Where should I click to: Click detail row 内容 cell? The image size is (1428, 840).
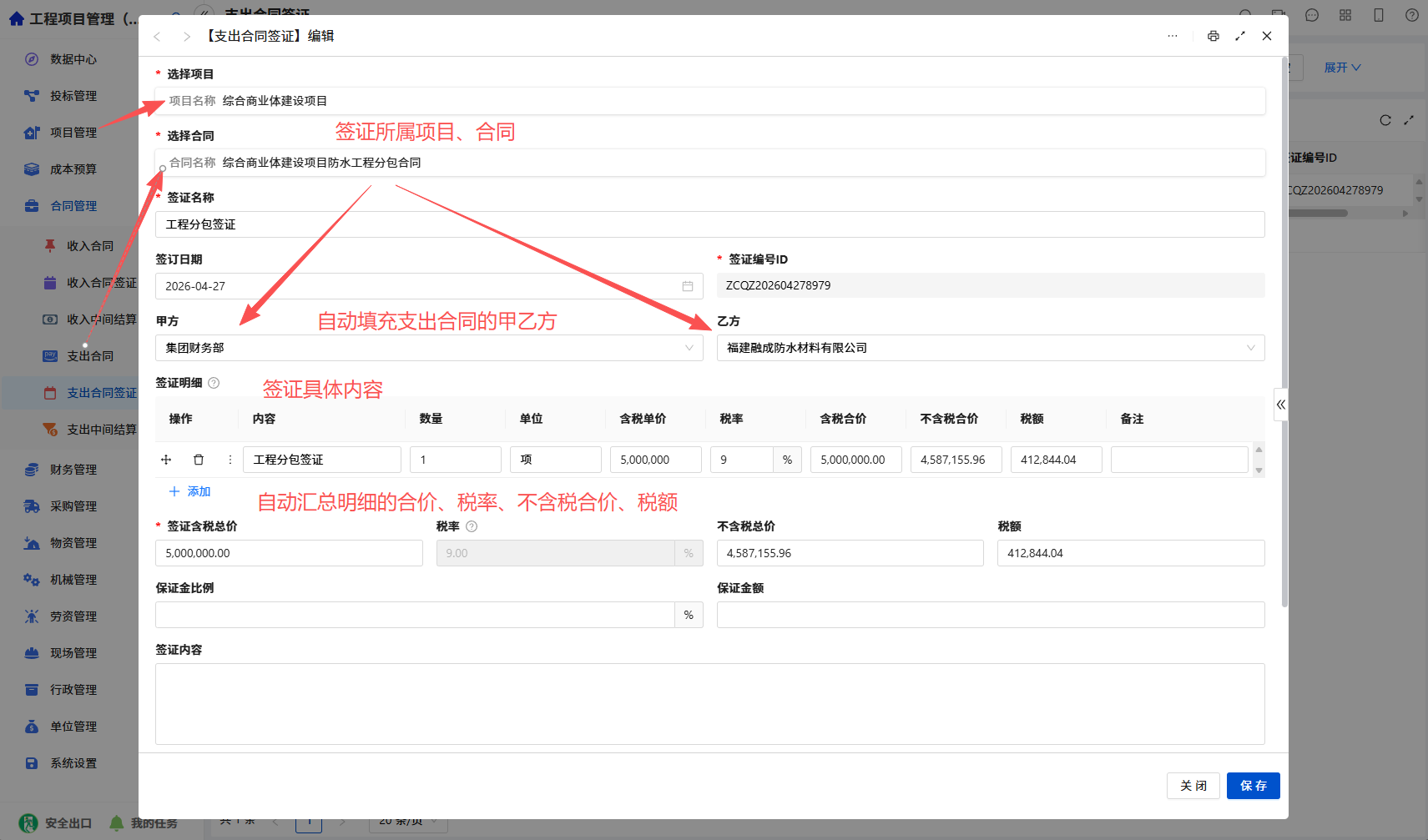(x=322, y=460)
